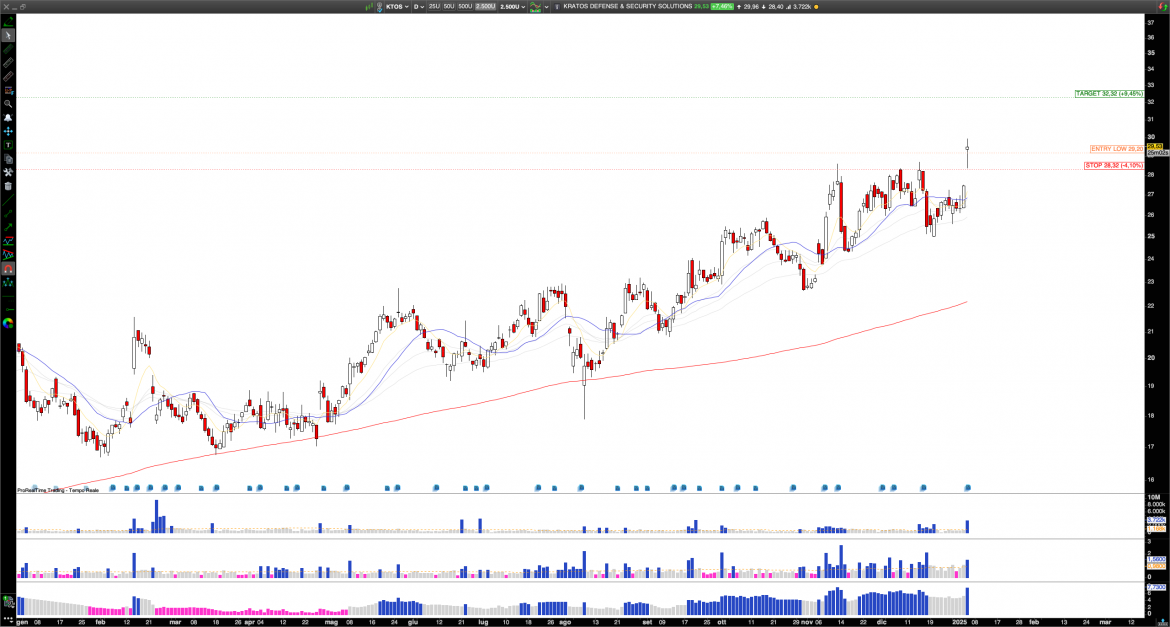This screenshot has height=627, width=1170.
Task: Click the color wheel icon
Action: (x=8, y=323)
